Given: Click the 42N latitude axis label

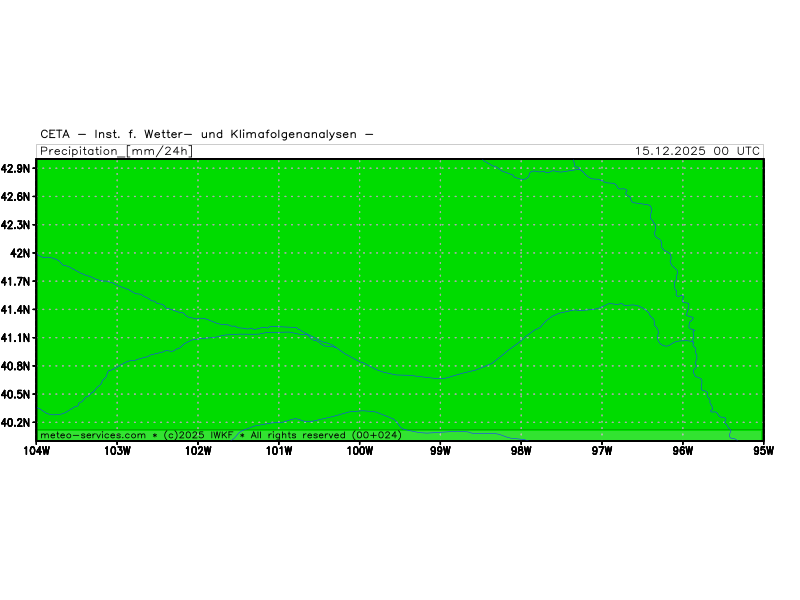Looking at the screenshot, I should tap(20, 254).
